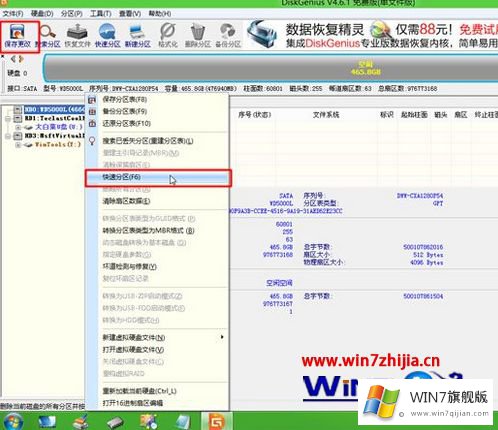Image resolution: width=498 pixels, height=430 pixels.
Task: Collapse the HD3:MsftVirtual tree node
Action: point(8,136)
